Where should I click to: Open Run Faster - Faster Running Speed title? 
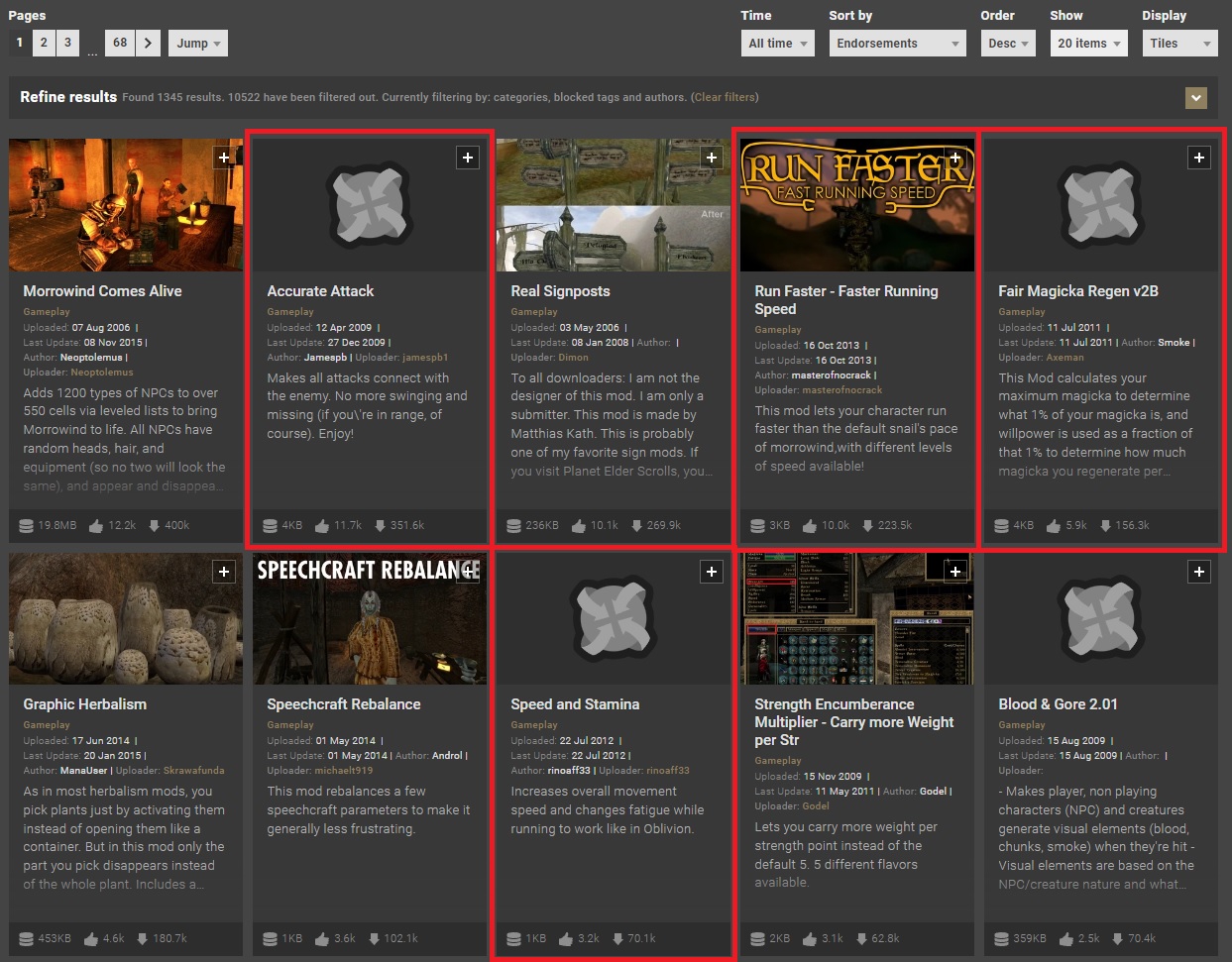(x=846, y=300)
